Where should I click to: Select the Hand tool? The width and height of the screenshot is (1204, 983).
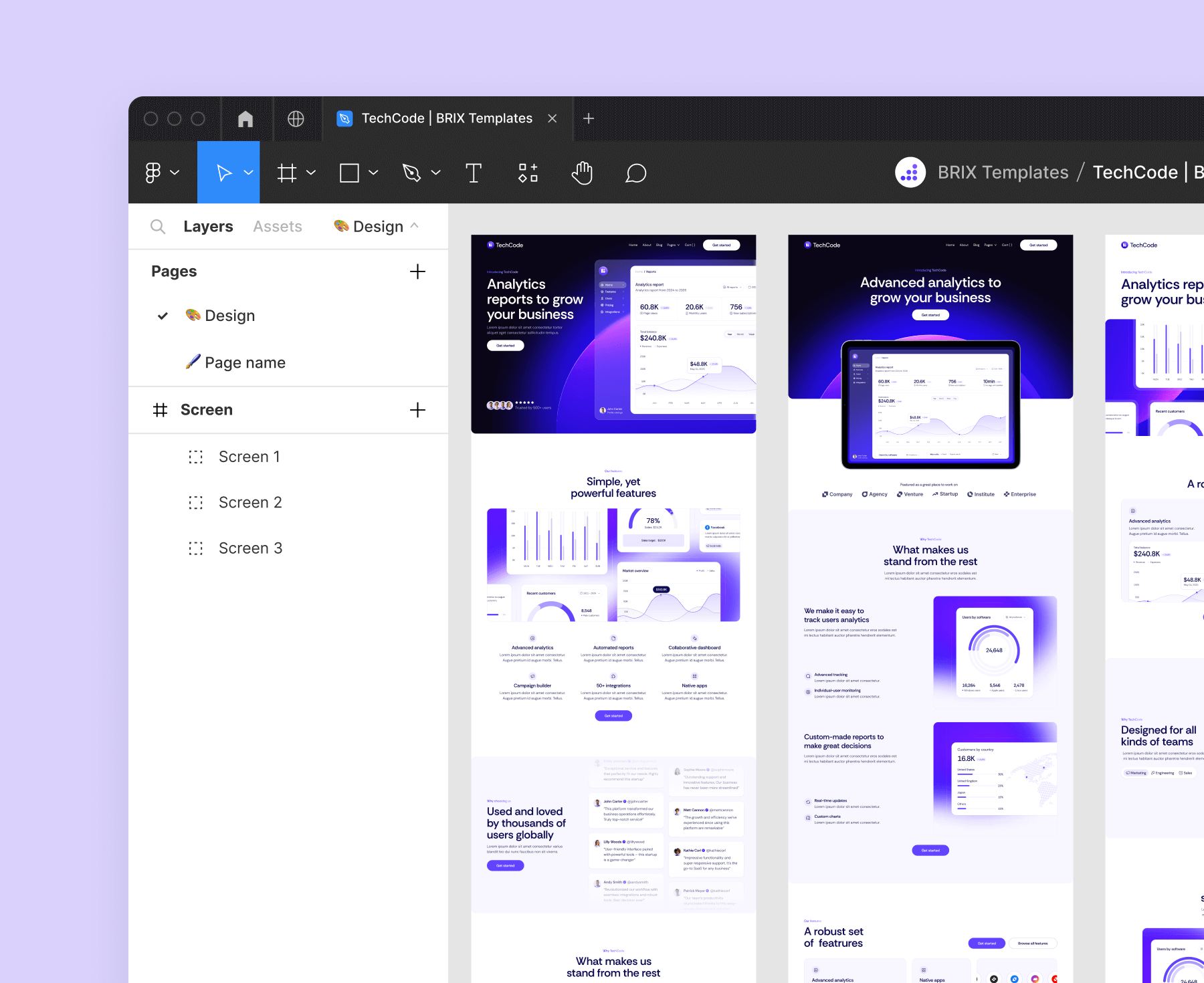pyautogui.click(x=582, y=172)
